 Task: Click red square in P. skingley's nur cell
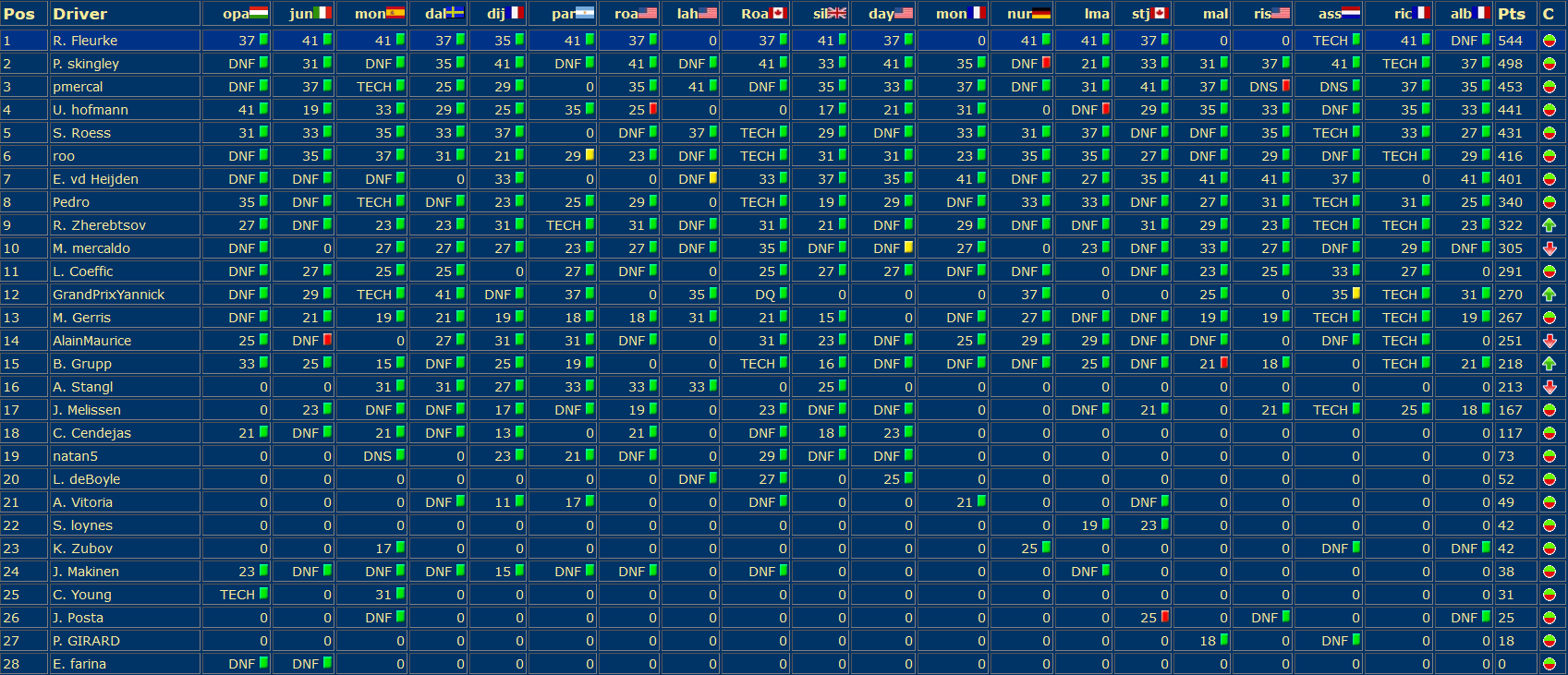pos(1047,63)
